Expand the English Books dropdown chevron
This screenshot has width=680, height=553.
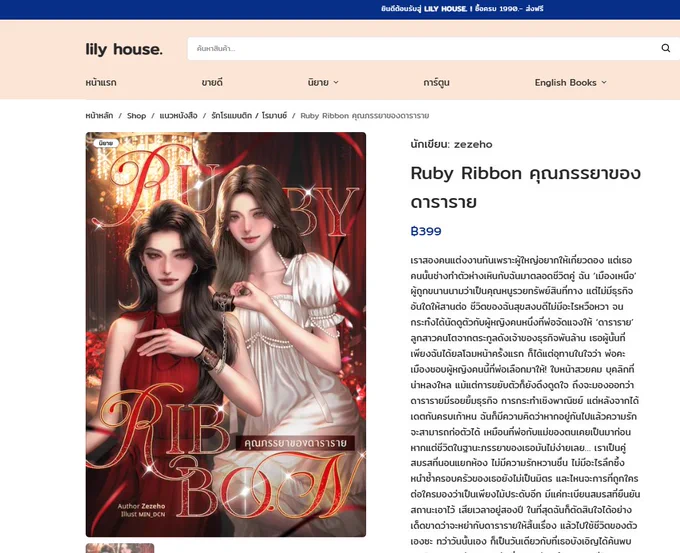coord(604,82)
